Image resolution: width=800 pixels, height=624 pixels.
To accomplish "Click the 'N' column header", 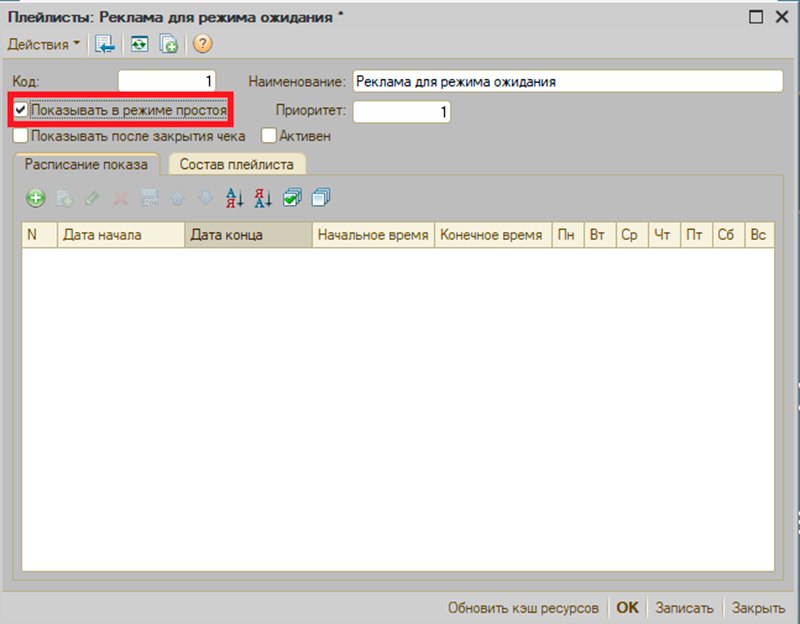I will click(39, 235).
